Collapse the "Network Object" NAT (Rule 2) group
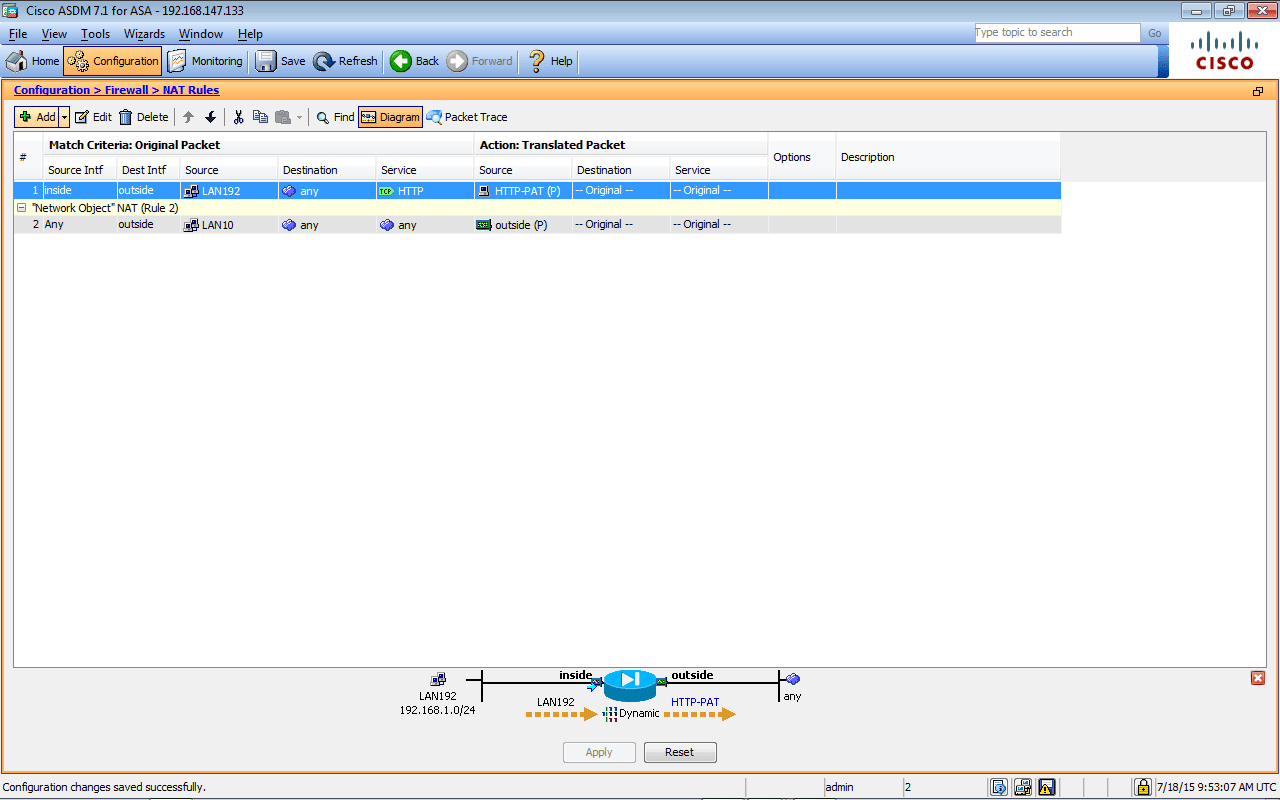Screen dimensions: 1280x800 [x=21, y=208]
